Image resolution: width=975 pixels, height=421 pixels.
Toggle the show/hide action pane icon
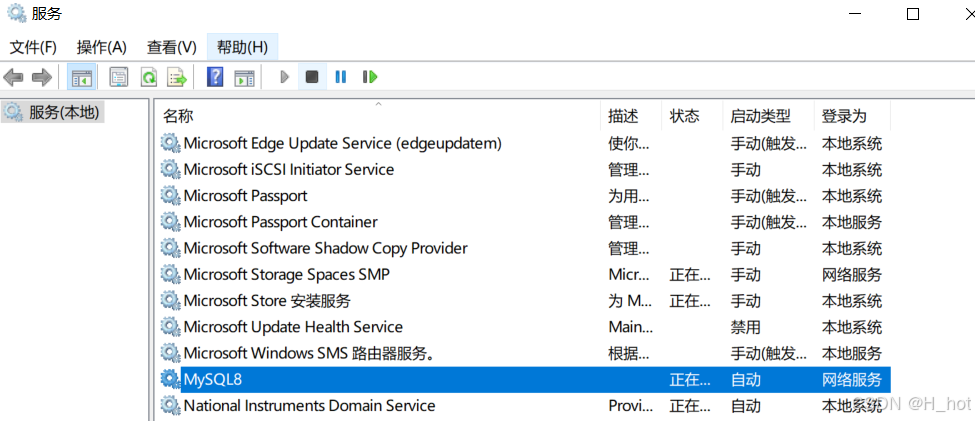(244, 77)
